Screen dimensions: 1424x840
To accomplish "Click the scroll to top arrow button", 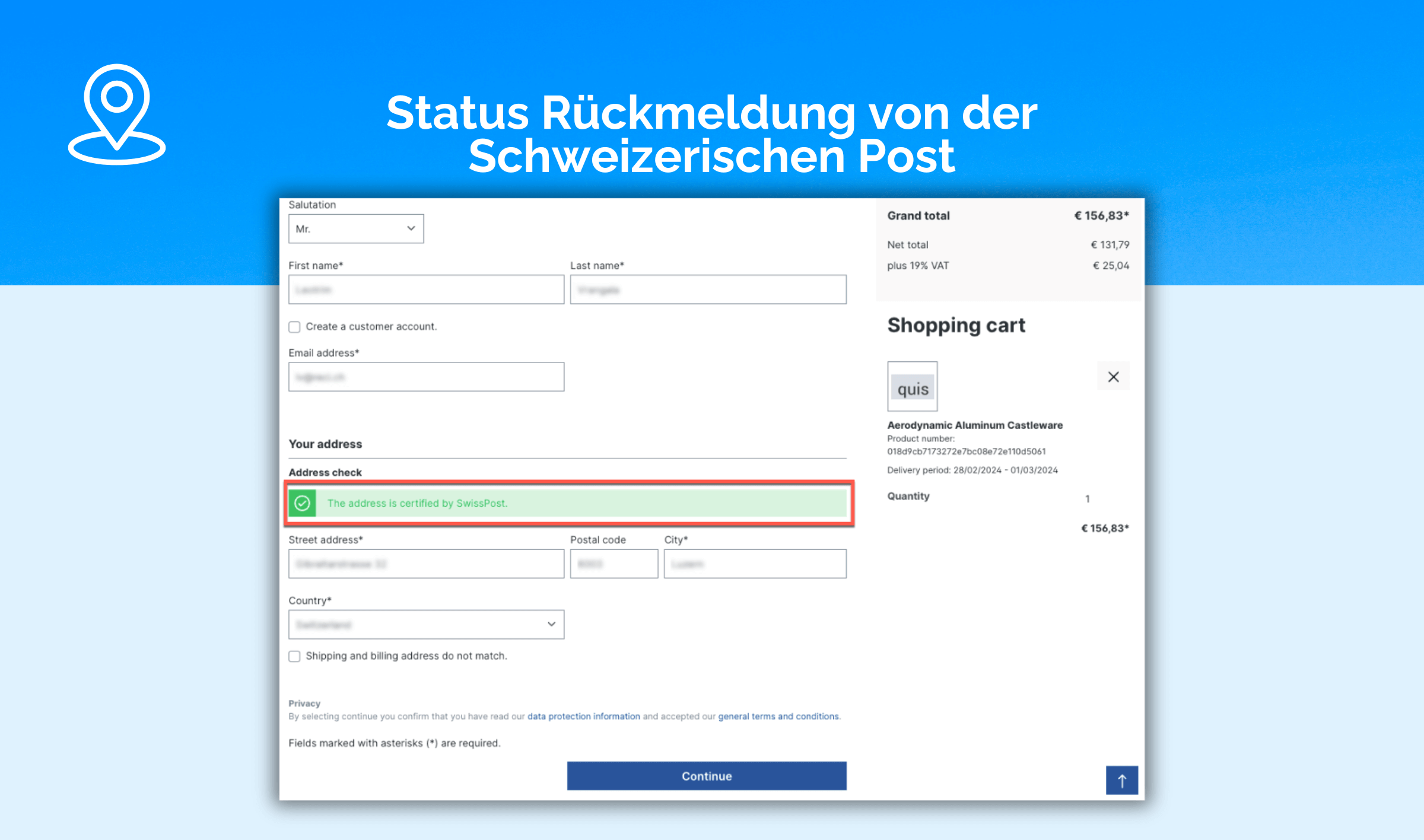I will click(x=1122, y=780).
